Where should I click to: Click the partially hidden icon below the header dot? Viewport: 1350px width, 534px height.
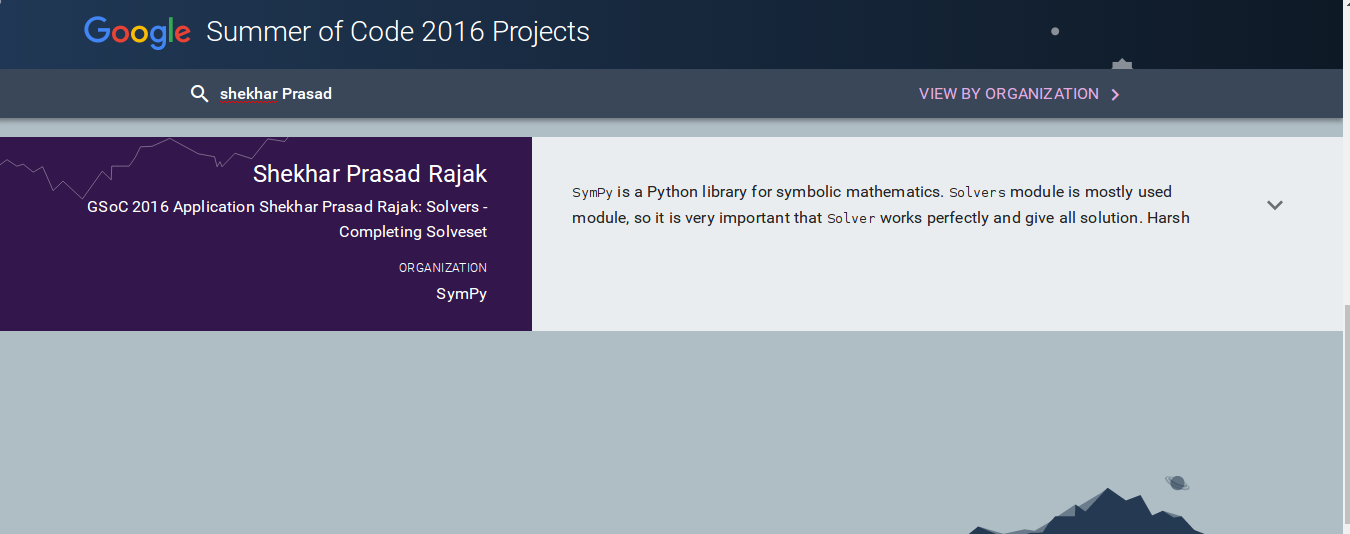[1122, 65]
